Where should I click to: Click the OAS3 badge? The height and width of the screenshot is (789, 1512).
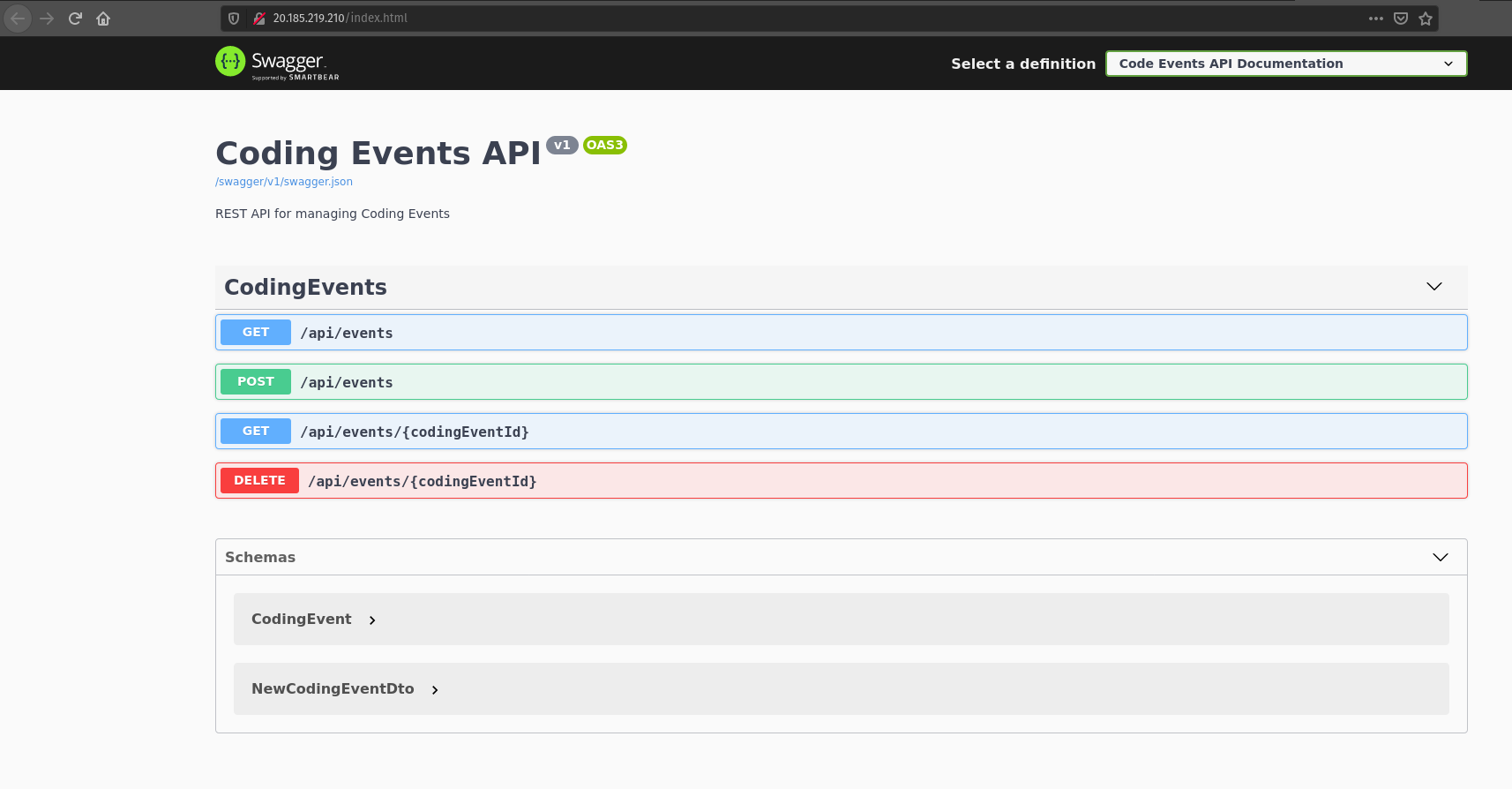point(605,145)
